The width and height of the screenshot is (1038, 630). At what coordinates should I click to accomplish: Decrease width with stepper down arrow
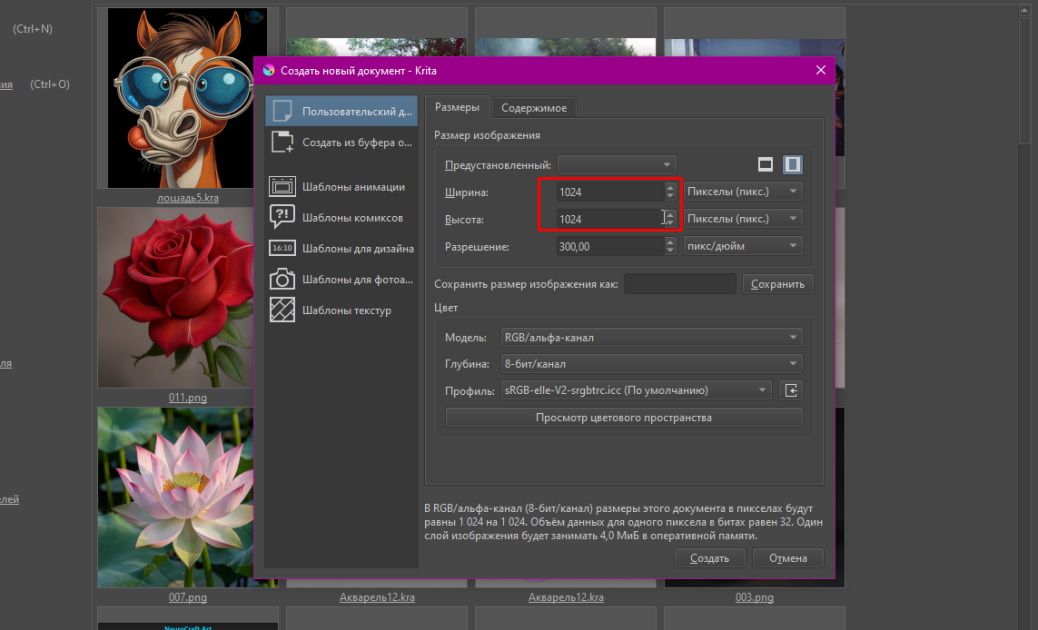(x=670, y=197)
